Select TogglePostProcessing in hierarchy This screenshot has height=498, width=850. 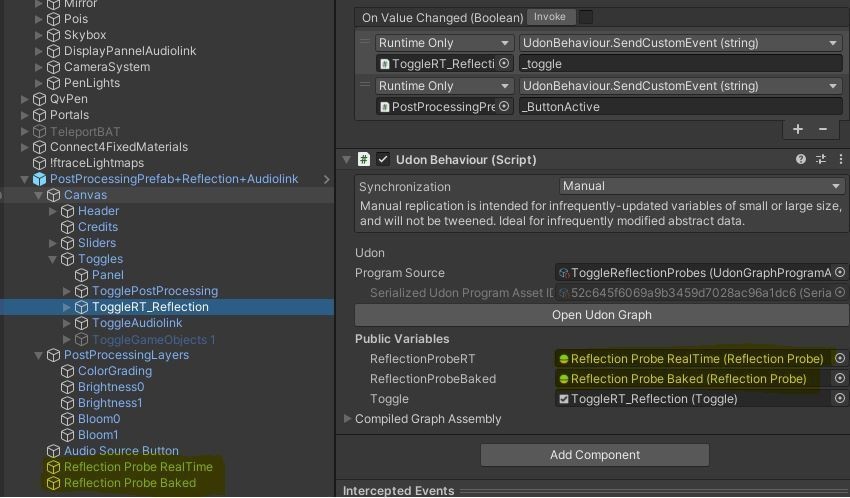tap(154, 291)
